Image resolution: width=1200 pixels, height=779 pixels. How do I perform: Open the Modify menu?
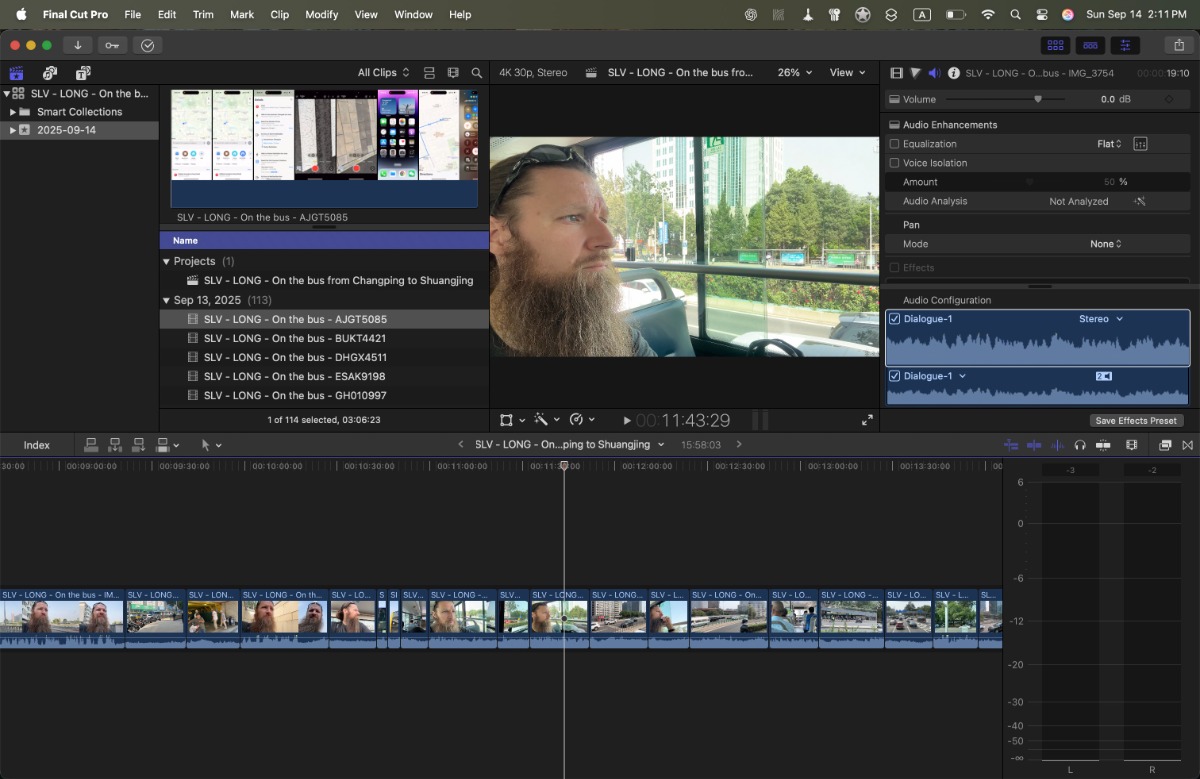pos(322,15)
